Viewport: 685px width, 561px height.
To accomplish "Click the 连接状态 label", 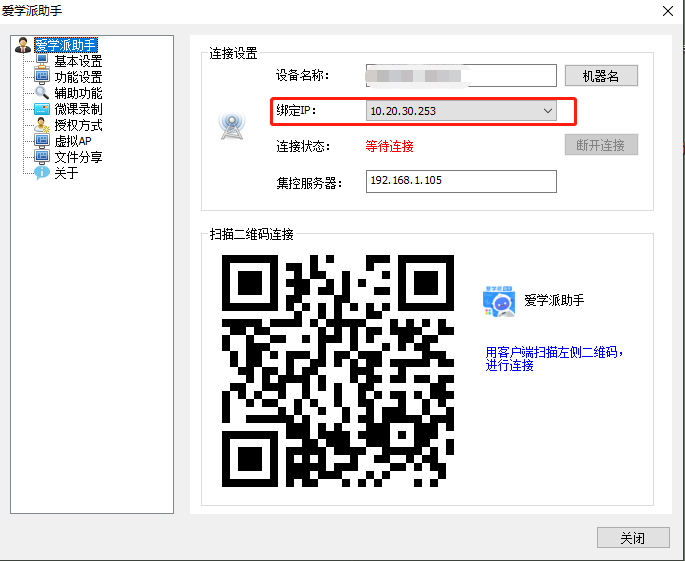I will coord(302,146).
